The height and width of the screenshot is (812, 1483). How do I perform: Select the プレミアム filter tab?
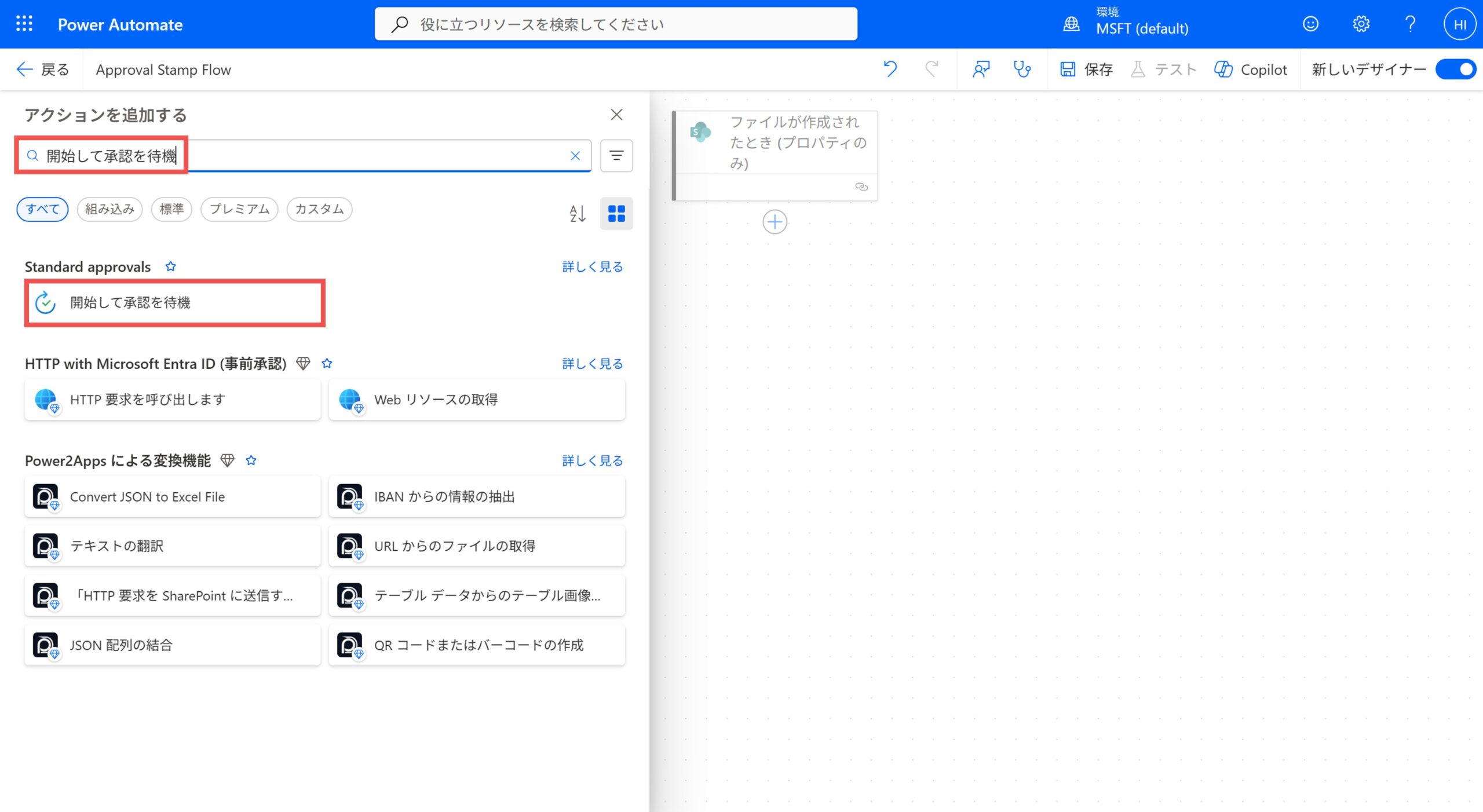point(239,209)
